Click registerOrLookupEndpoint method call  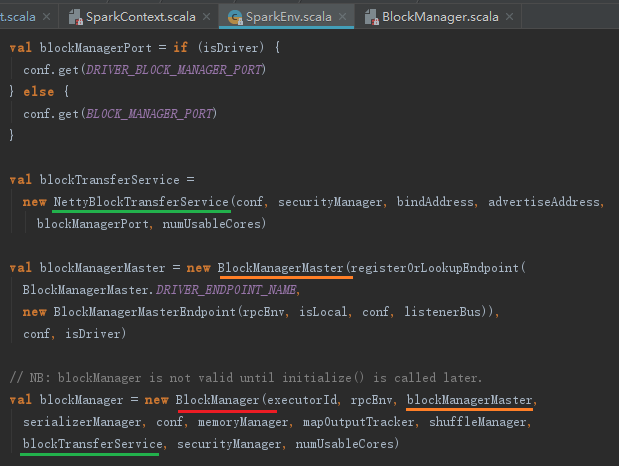click(435, 268)
